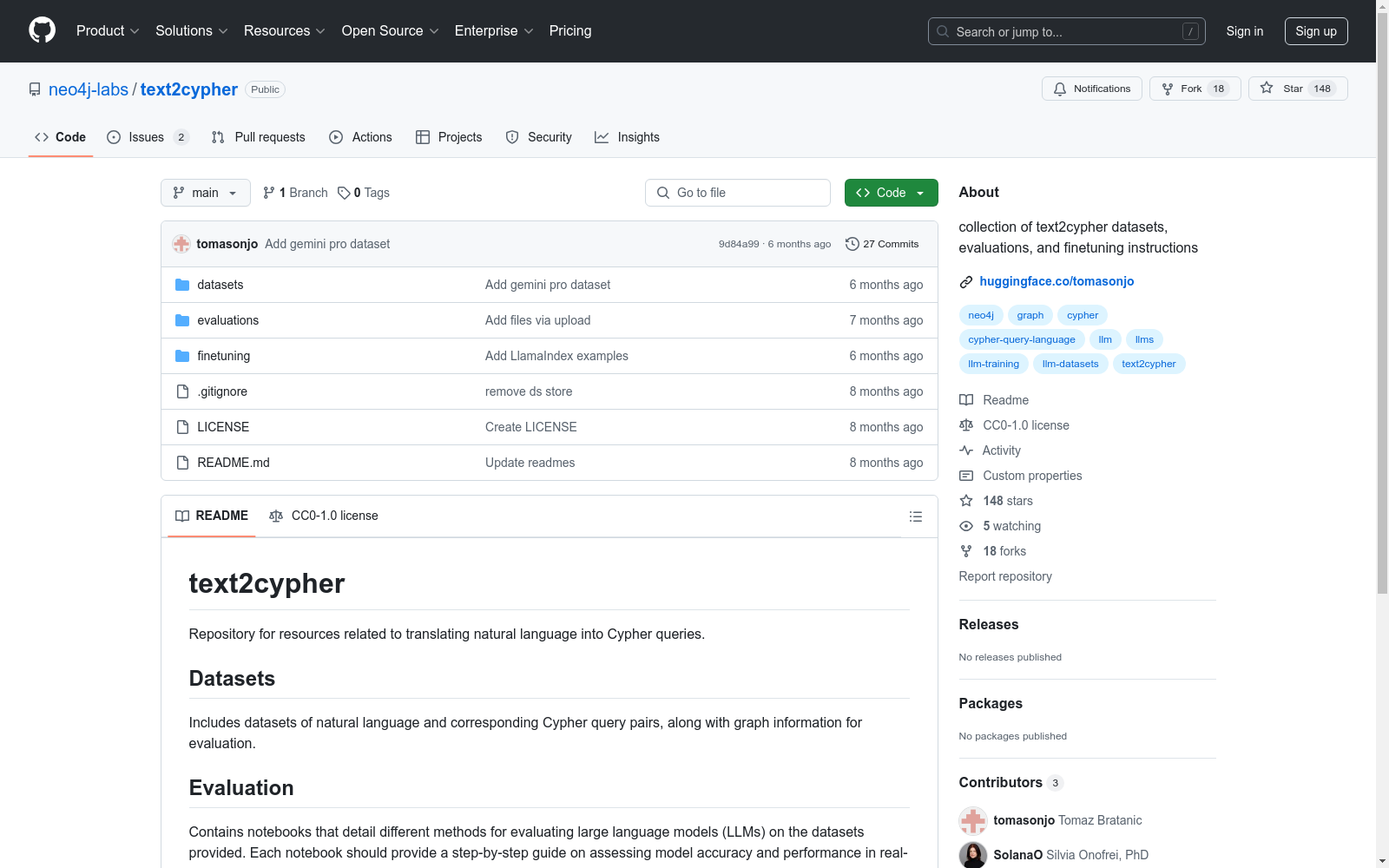
Task: Open the Pull requests tab
Action: pyautogui.click(x=259, y=137)
